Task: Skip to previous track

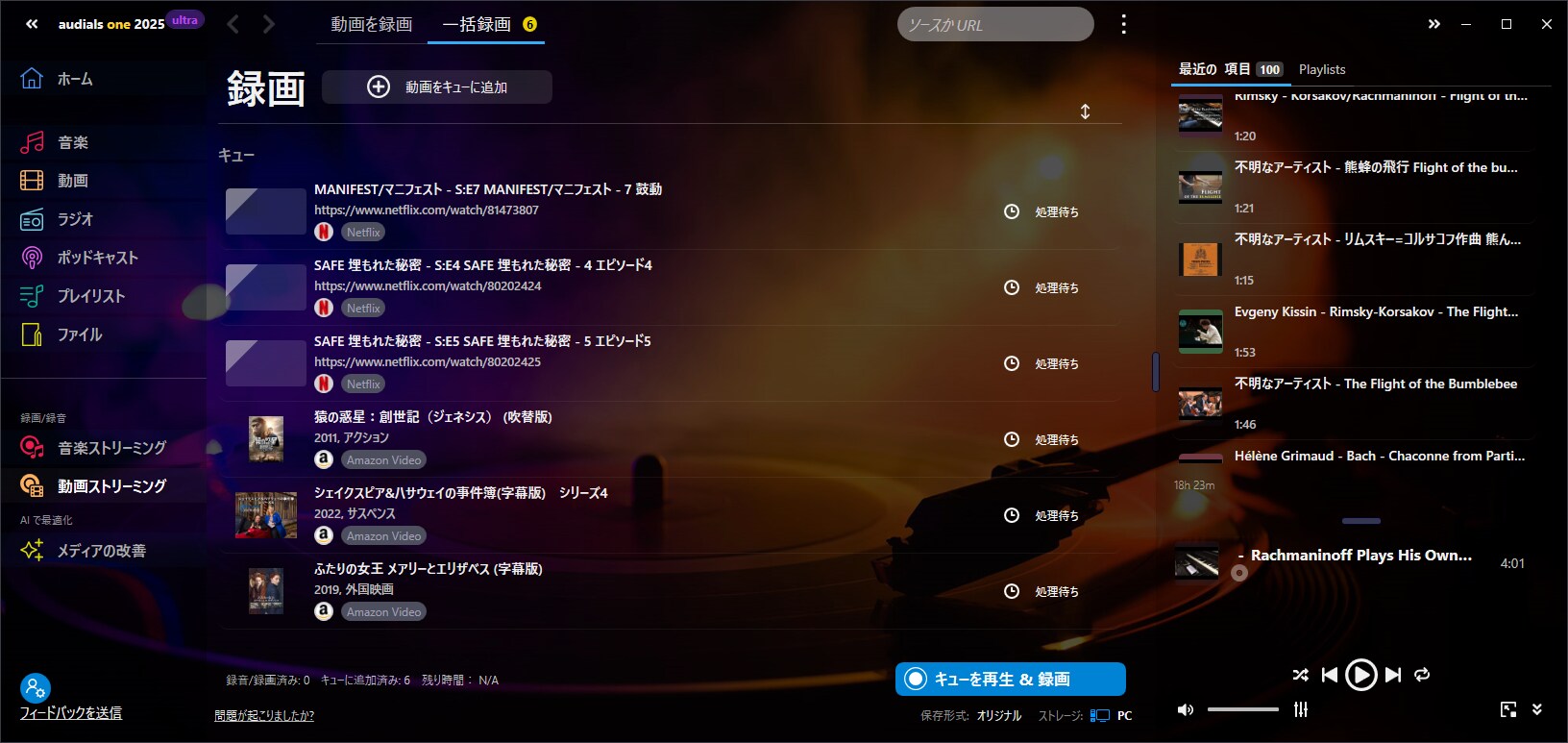Action: pyautogui.click(x=1330, y=675)
